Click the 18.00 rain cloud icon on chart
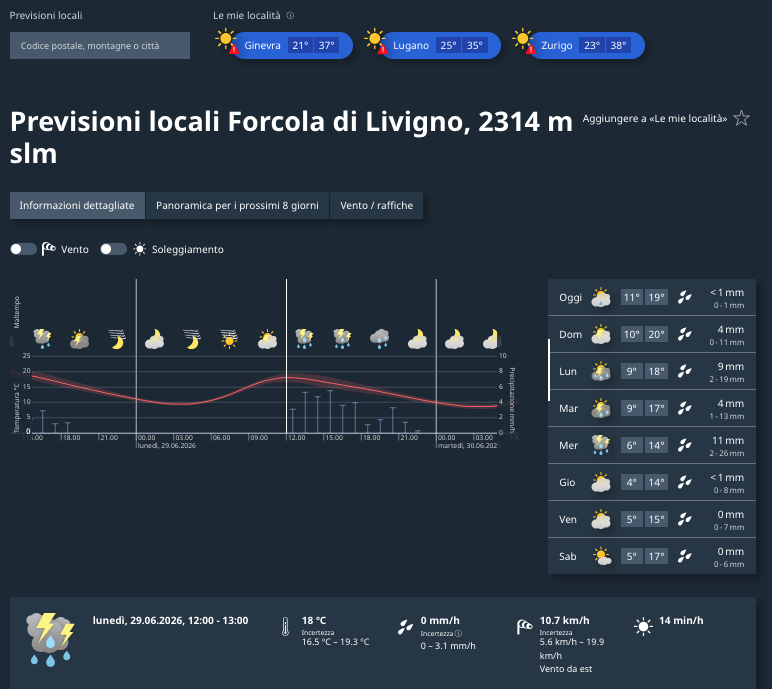This screenshot has width=772, height=689. pos(379,339)
